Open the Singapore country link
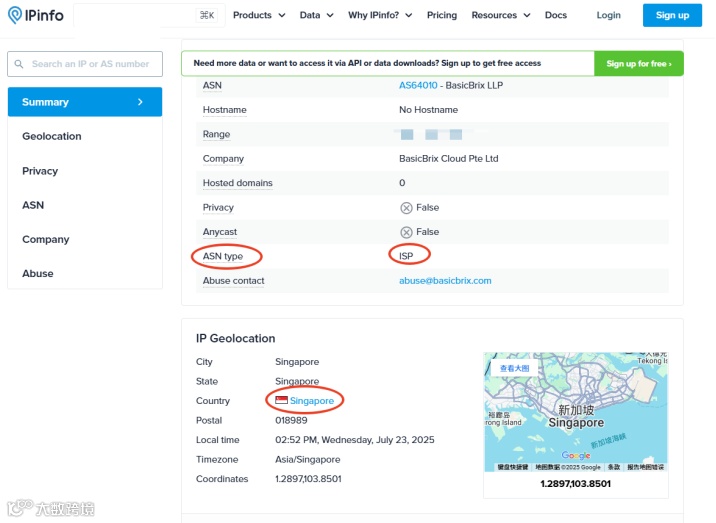Image resolution: width=716 pixels, height=523 pixels. pyautogui.click(x=312, y=401)
